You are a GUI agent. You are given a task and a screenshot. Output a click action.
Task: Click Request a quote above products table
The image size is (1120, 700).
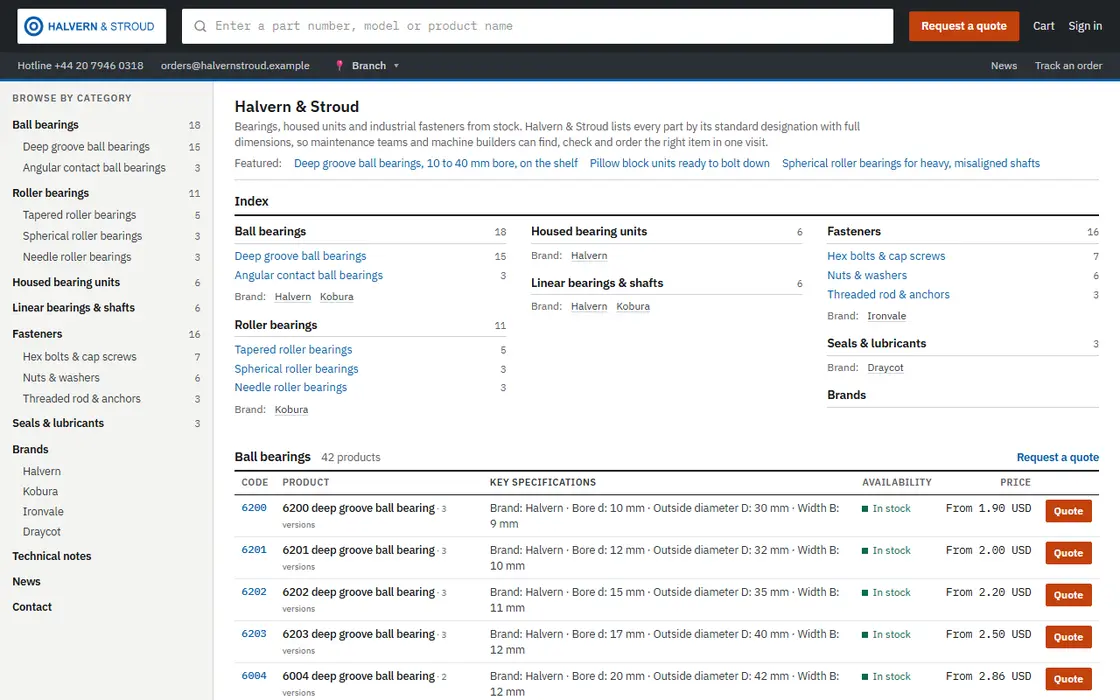(x=1058, y=457)
